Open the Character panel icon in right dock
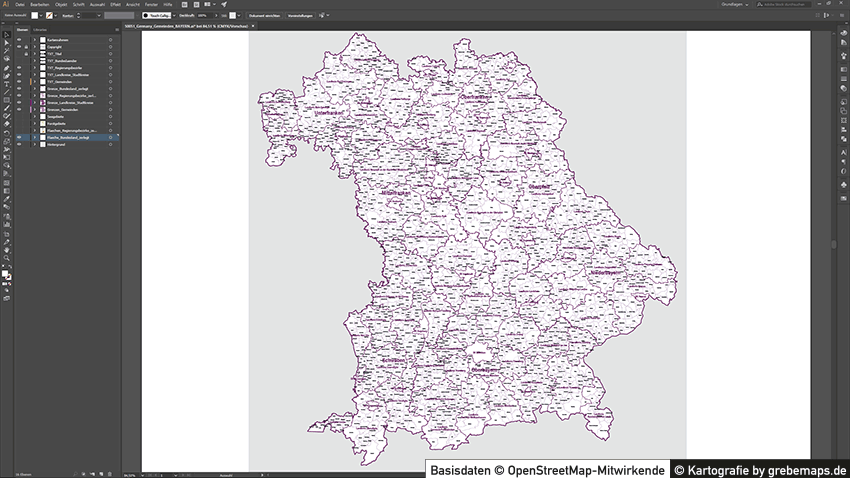 [844, 152]
